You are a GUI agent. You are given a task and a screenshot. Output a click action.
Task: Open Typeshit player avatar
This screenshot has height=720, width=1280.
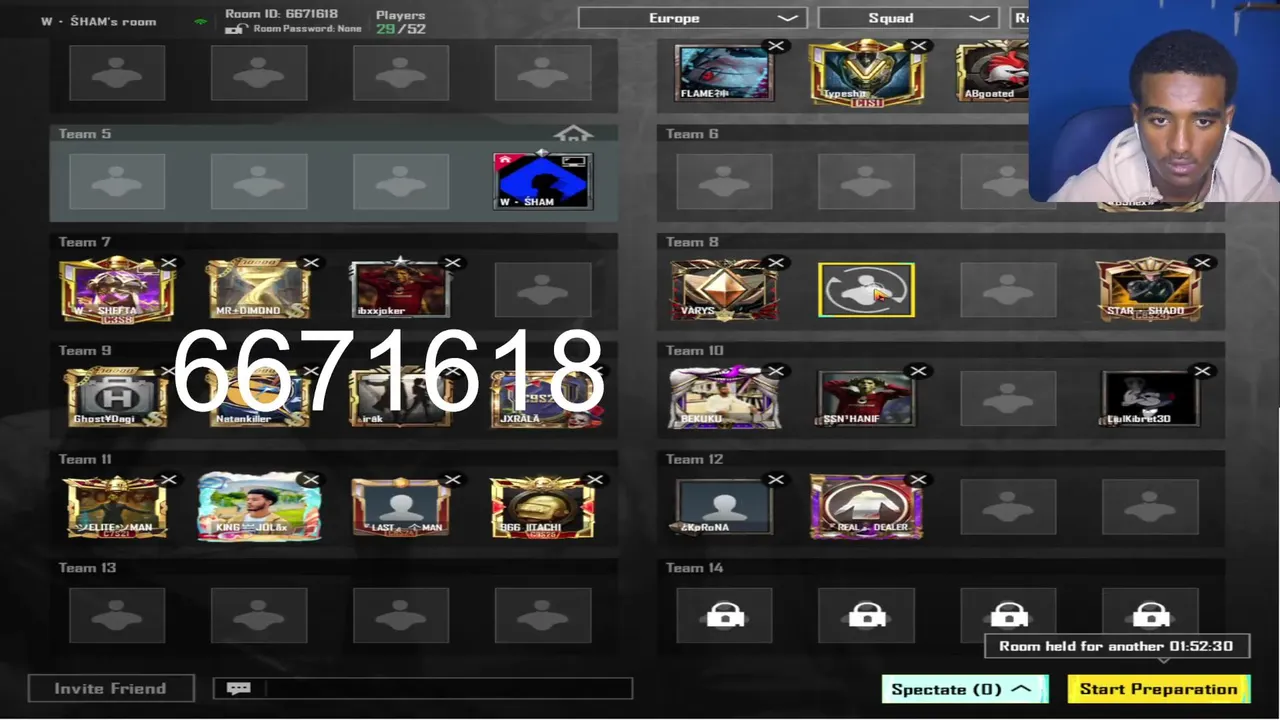coord(866,73)
